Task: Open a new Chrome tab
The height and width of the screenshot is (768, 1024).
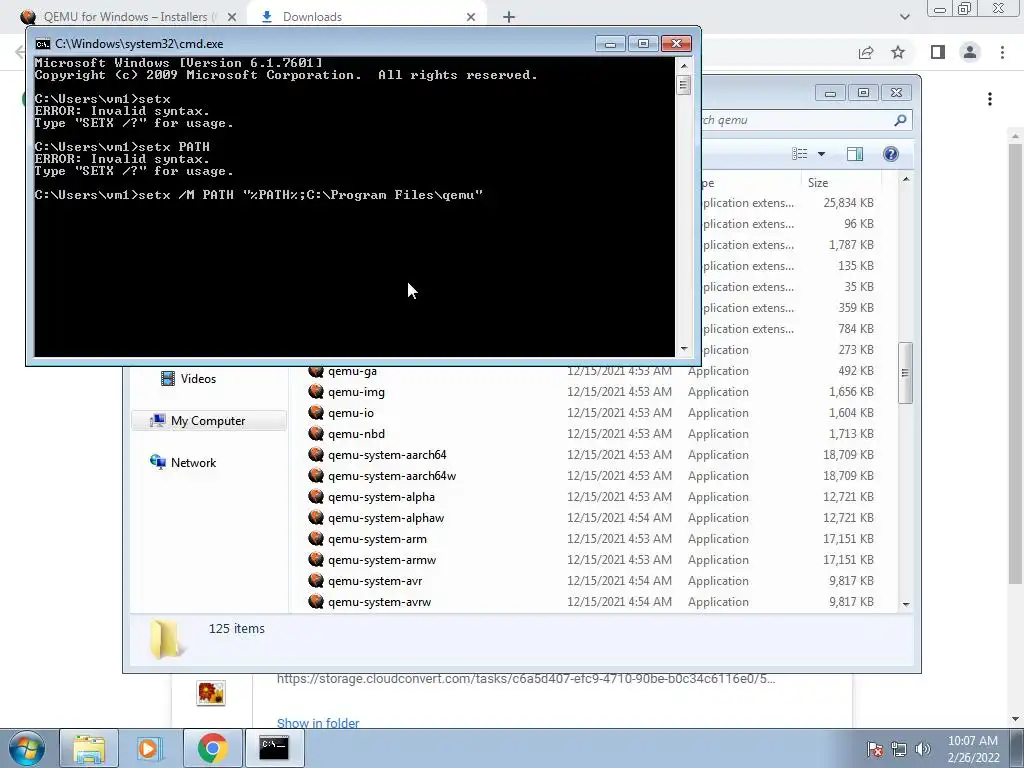Action: 509,17
